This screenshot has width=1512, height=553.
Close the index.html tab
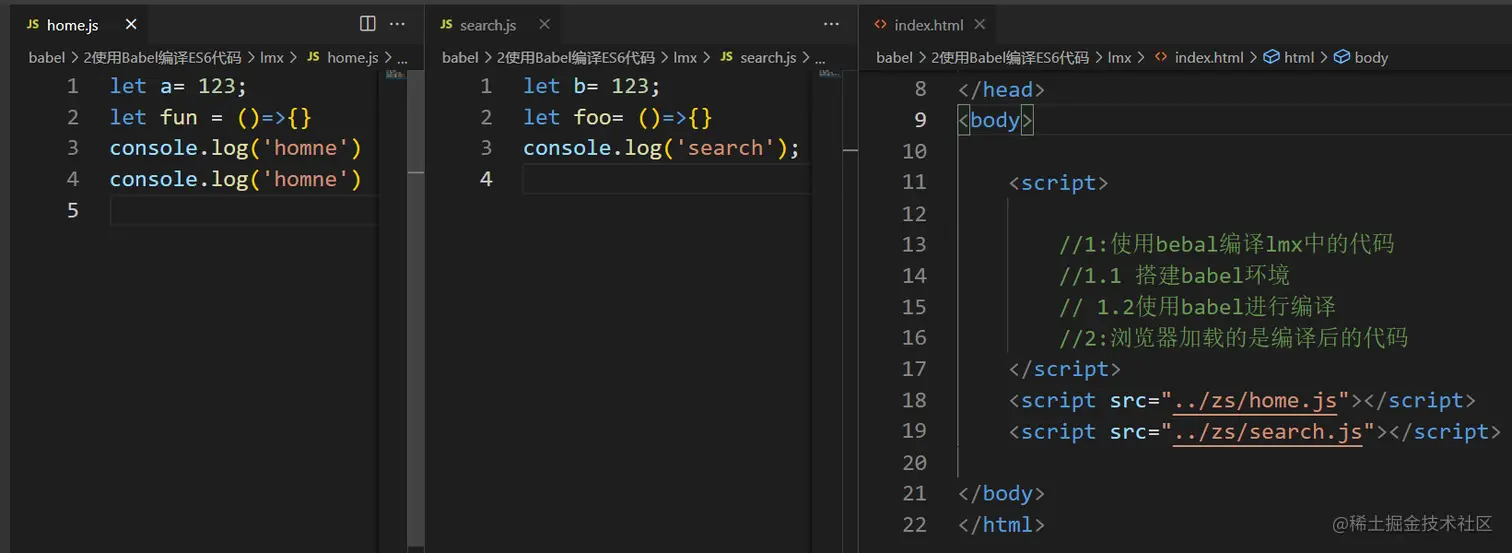point(979,24)
